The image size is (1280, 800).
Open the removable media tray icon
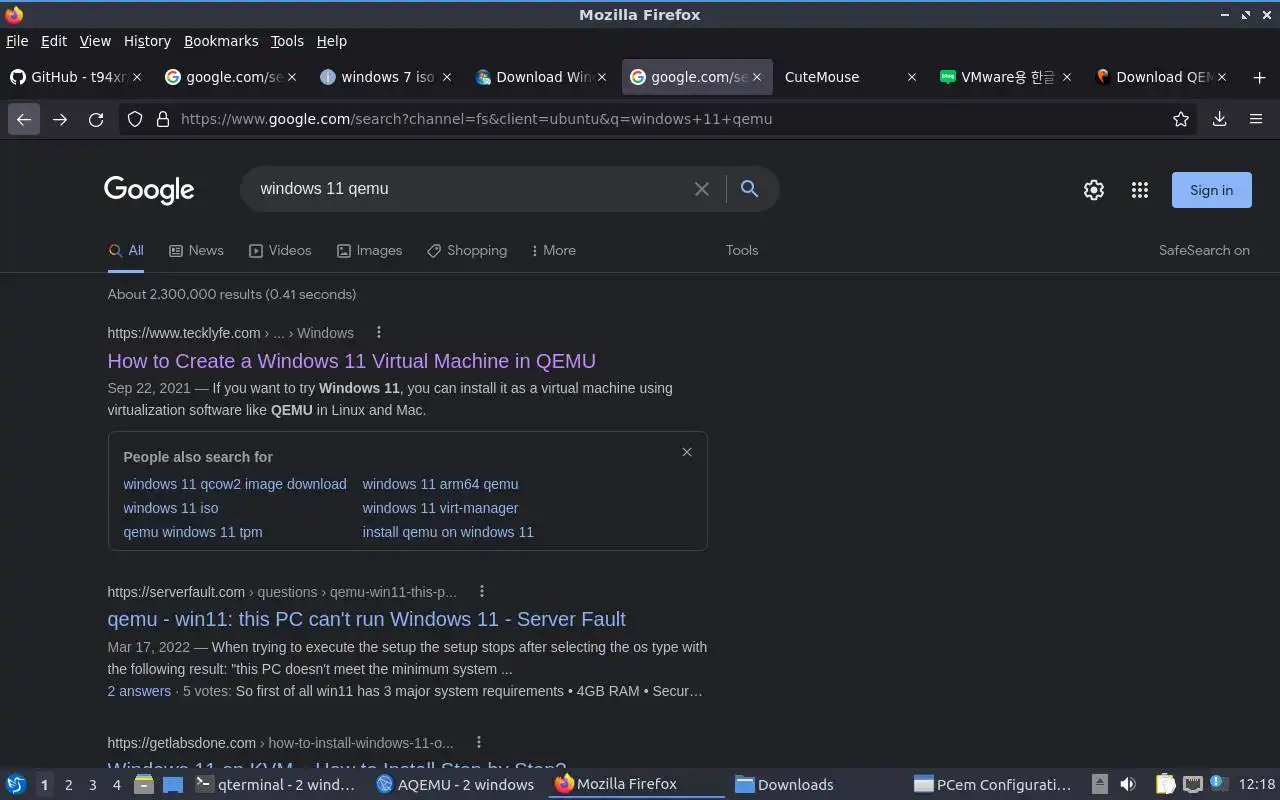click(1099, 785)
